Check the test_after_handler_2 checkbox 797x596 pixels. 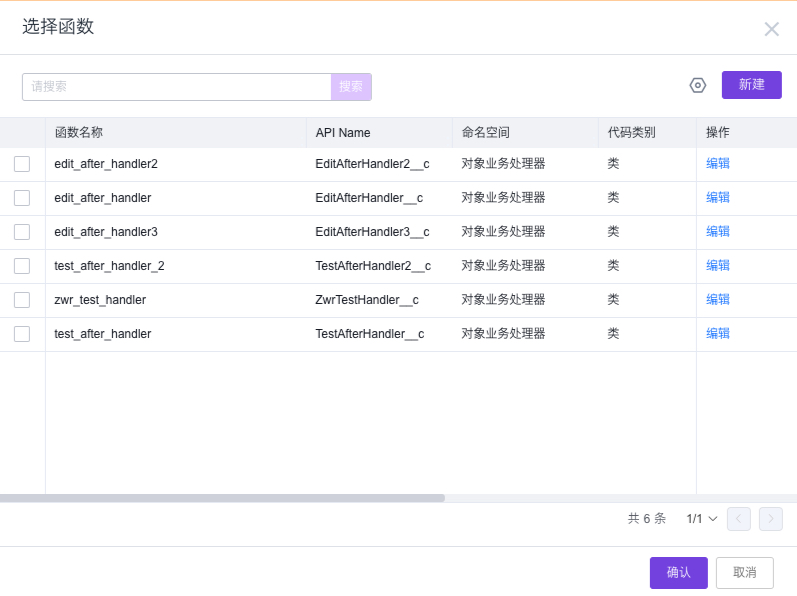tap(22, 266)
